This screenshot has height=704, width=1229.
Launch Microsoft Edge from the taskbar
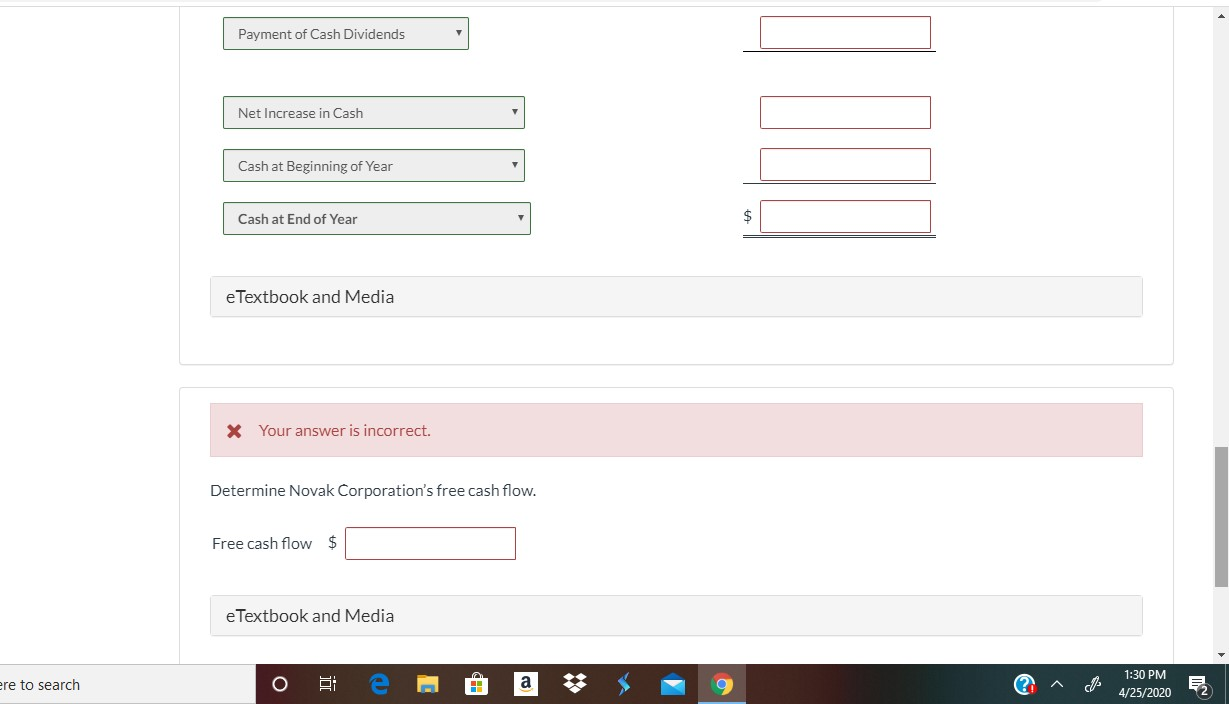(x=379, y=685)
